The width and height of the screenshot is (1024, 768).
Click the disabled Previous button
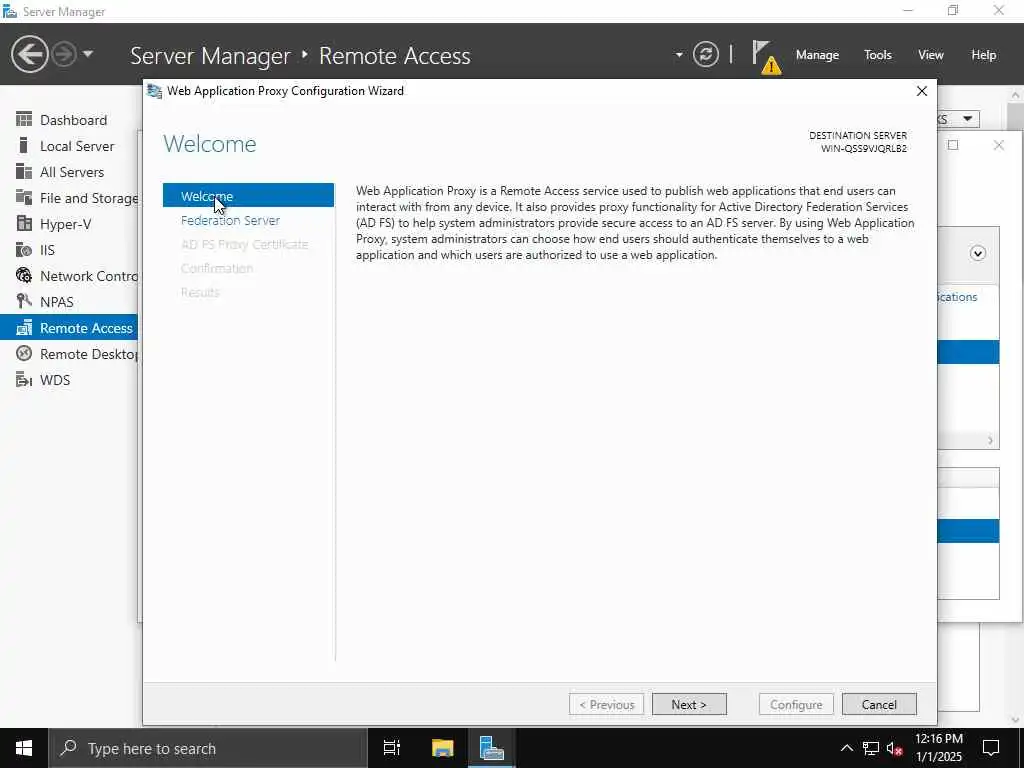click(x=607, y=704)
